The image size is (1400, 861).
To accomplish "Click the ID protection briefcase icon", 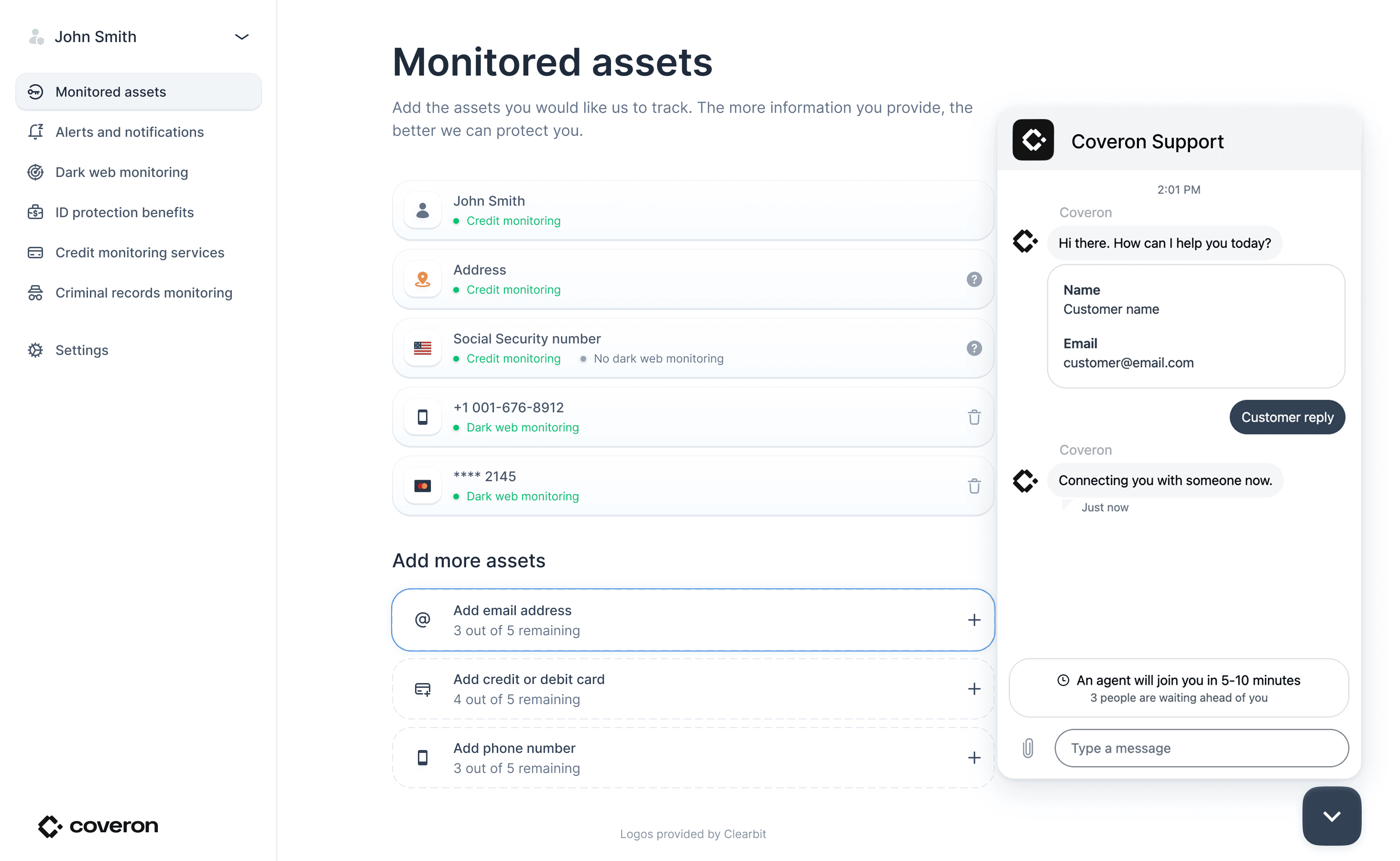I will [35, 212].
